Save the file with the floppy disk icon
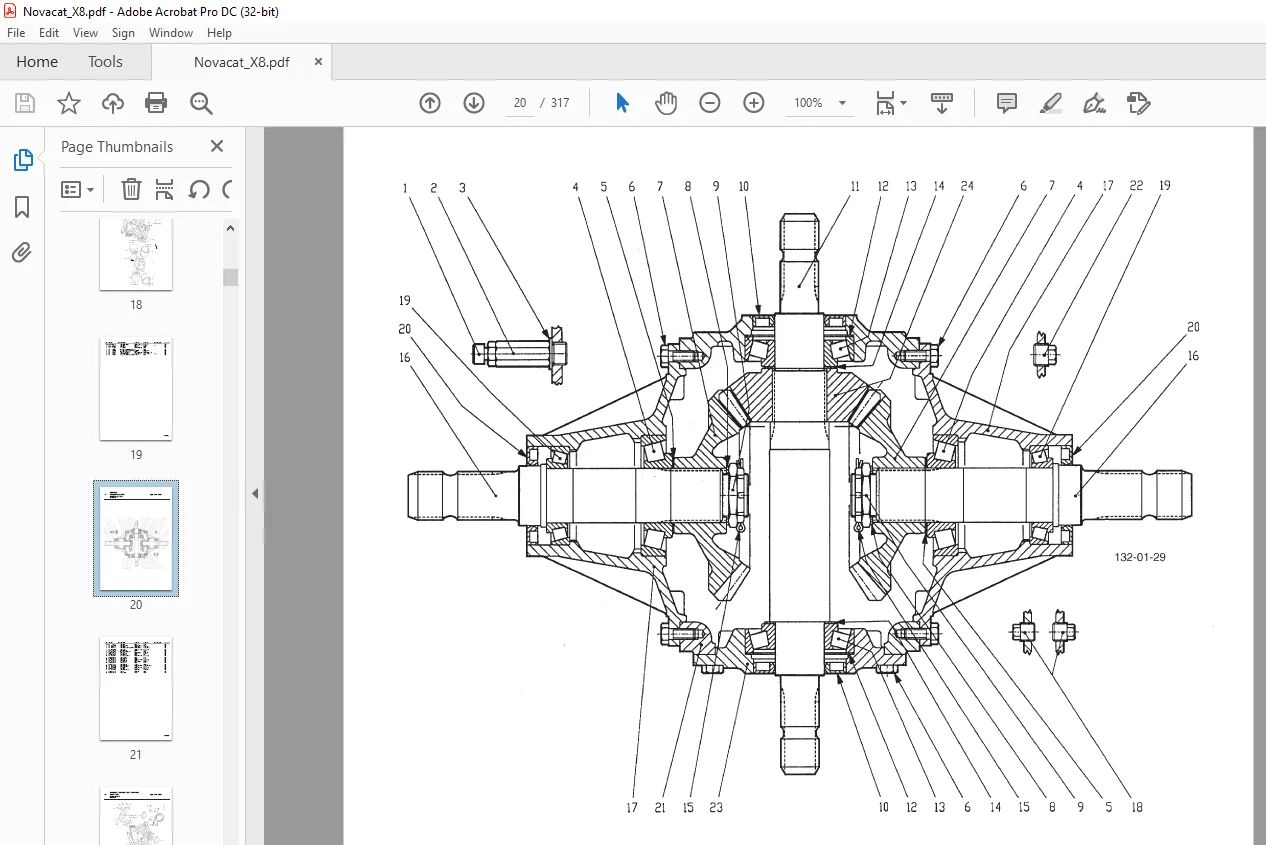Image resolution: width=1266 pixels, height=845 pixels. [25, 103]
